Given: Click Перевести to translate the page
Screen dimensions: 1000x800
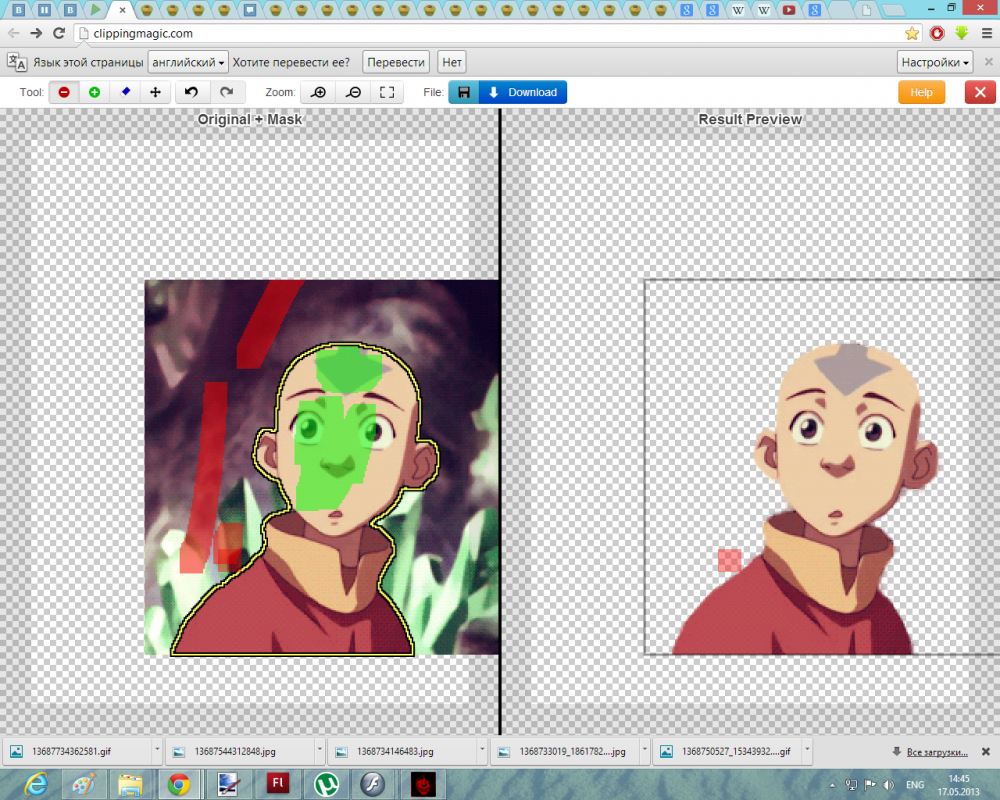Looking at the screenshot, I should pos(396,62).
